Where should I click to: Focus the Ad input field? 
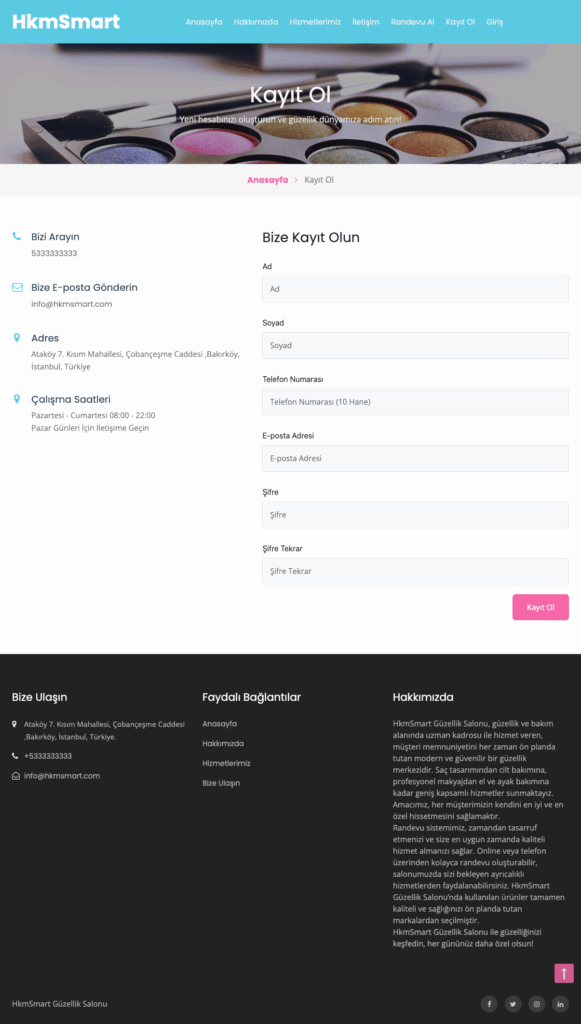point(415,289)
